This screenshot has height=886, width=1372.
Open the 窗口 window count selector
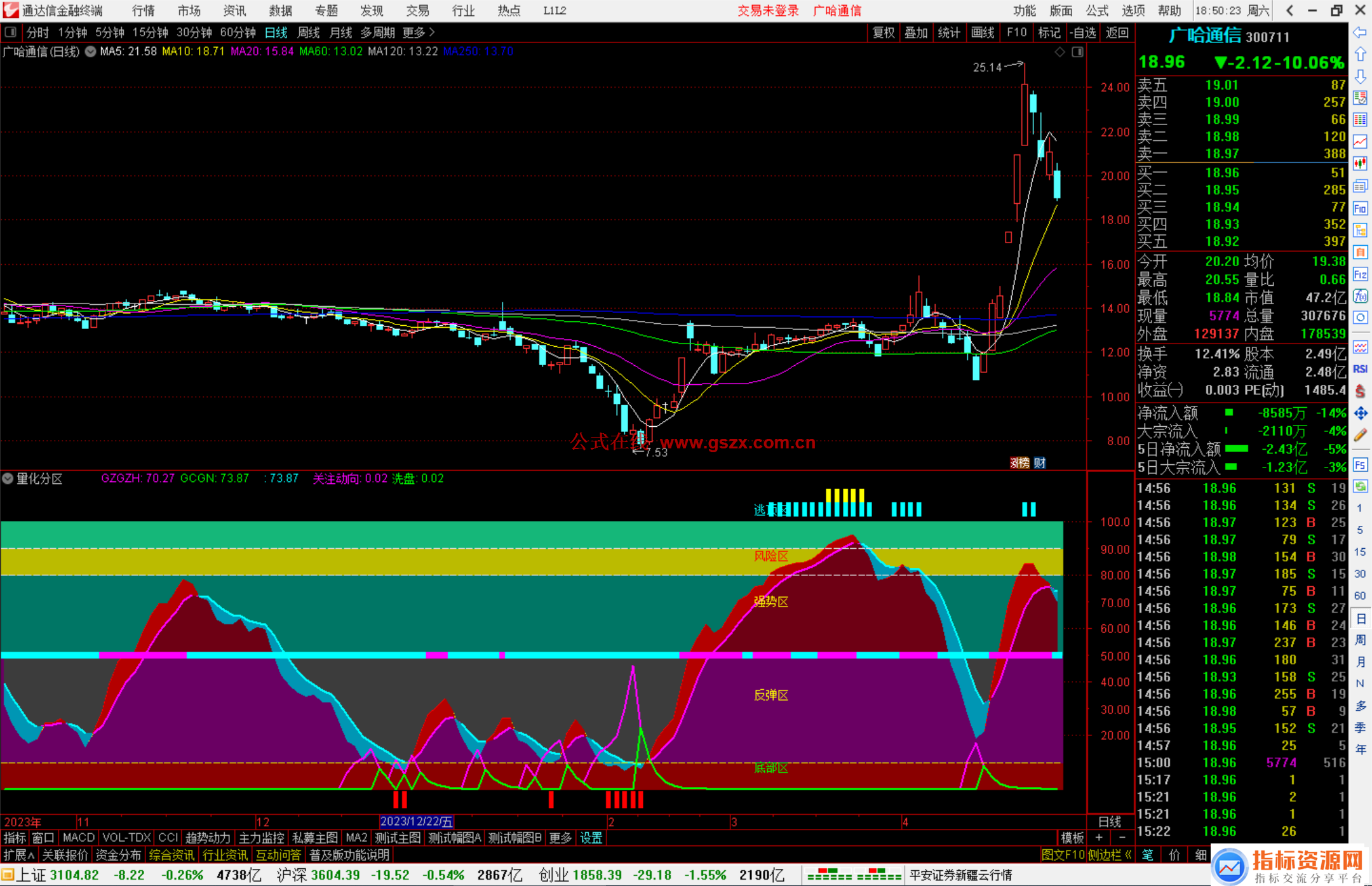tap(43, 838)
